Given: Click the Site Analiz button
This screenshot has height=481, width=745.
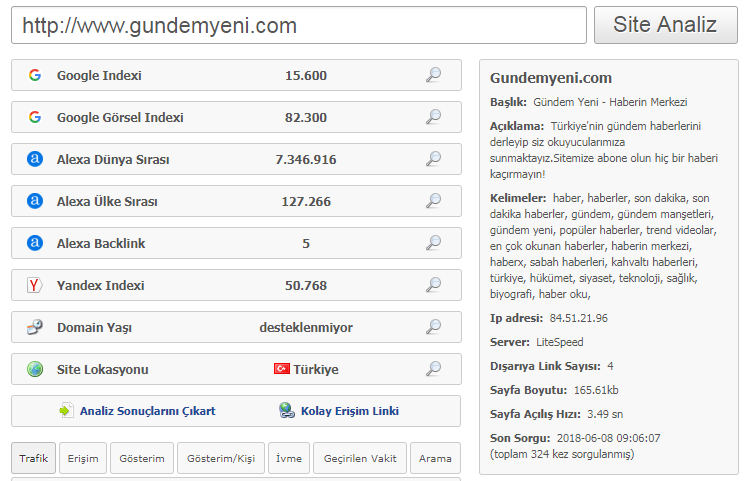Looking at the screenshot, I should coord(665,25).
